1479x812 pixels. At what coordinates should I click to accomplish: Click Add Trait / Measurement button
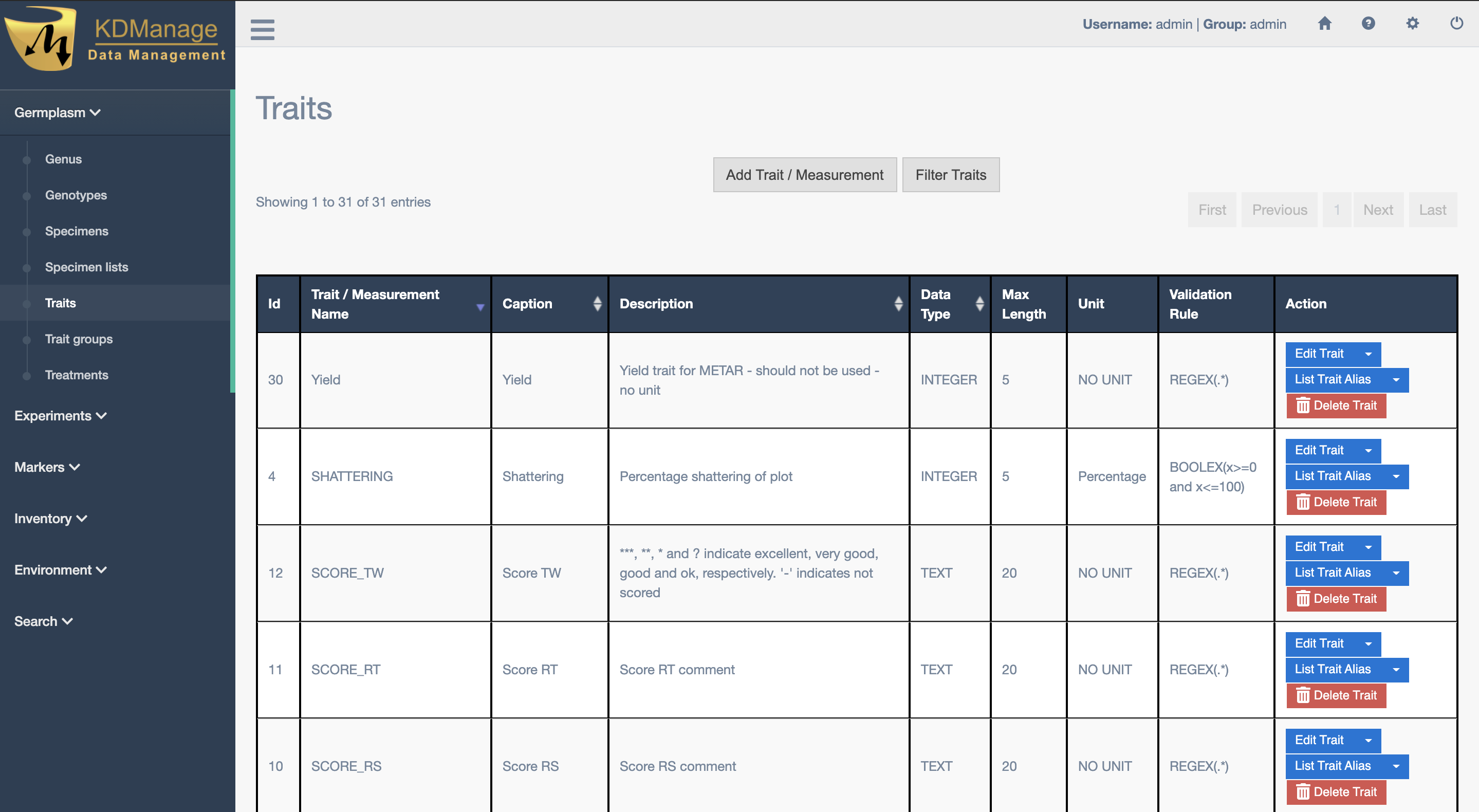pos(804,175)
